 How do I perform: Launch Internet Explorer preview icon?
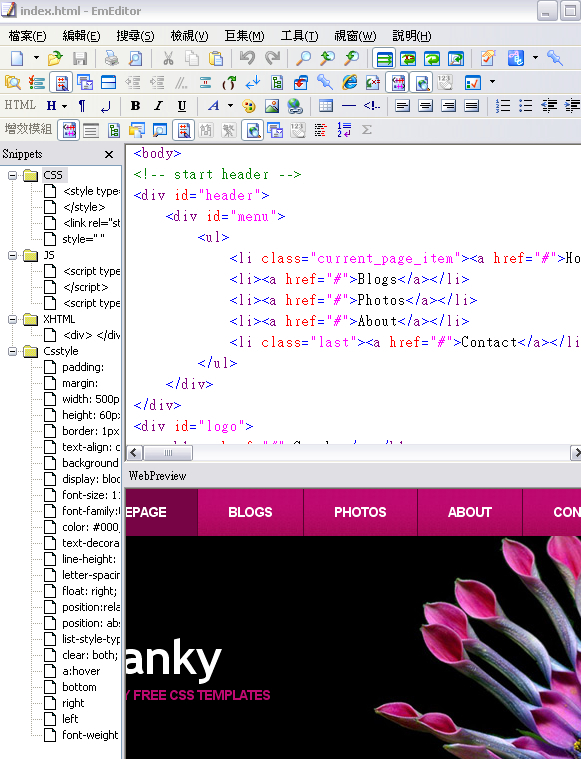coord(349,82)
